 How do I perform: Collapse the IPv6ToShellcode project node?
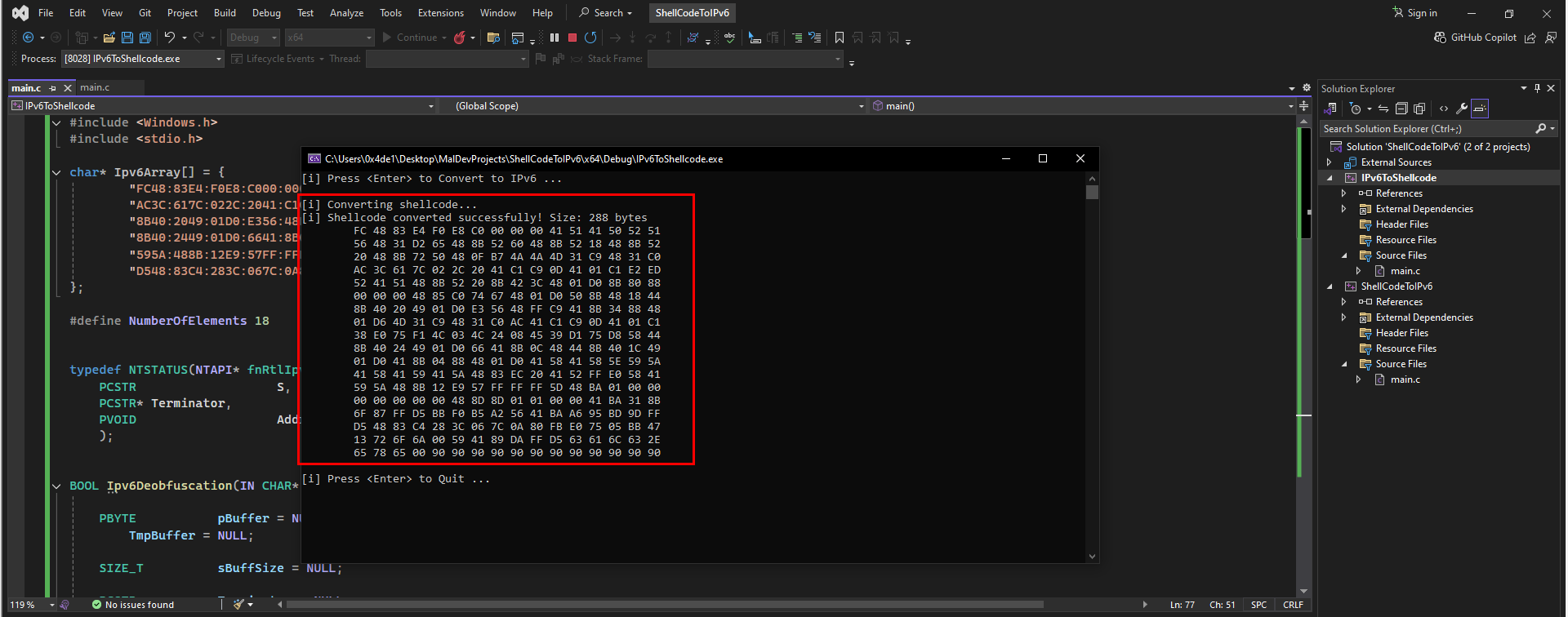(x=1330, y=178)
